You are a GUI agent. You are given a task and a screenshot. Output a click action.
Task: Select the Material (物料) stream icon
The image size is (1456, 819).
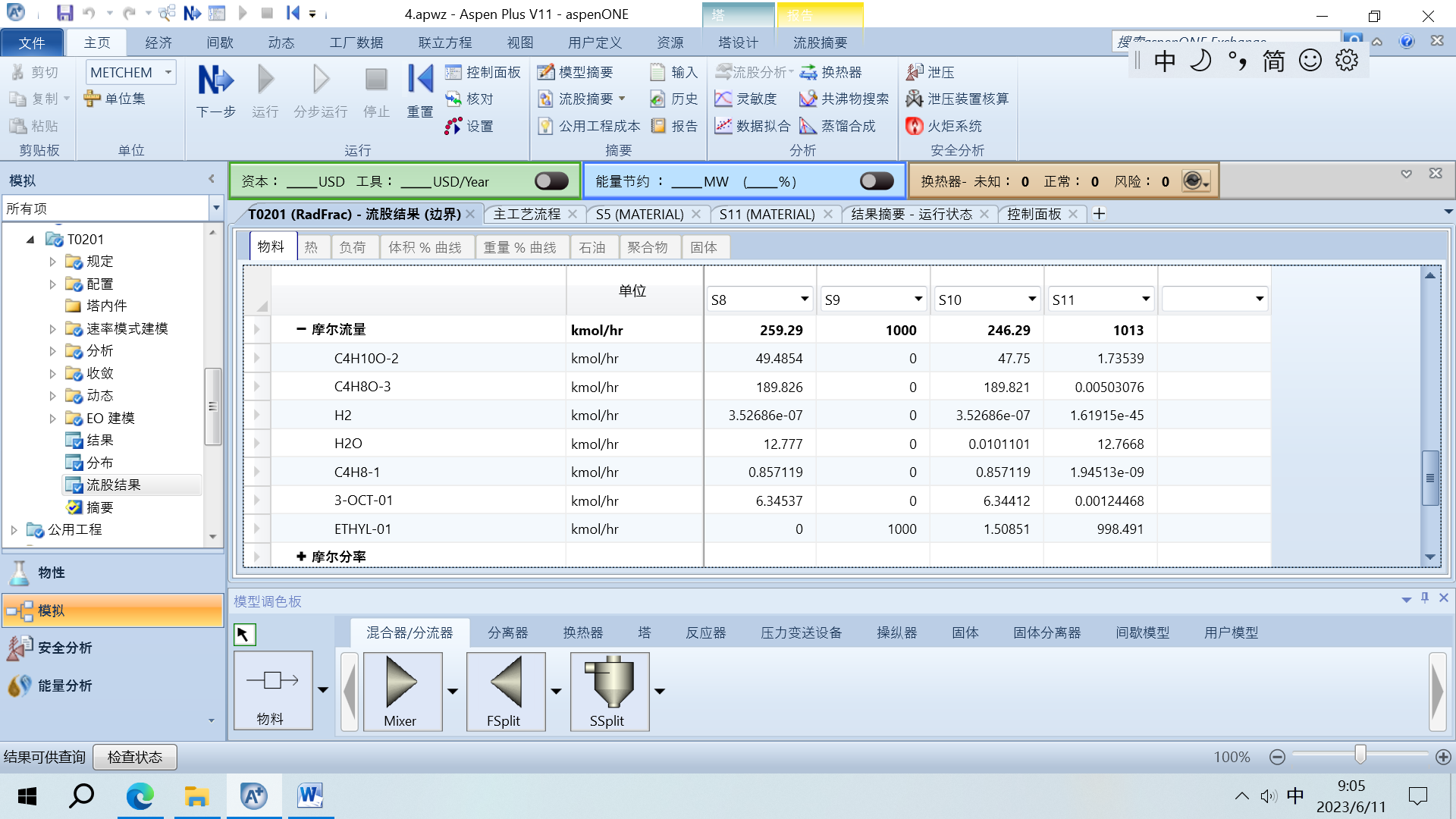273,689
